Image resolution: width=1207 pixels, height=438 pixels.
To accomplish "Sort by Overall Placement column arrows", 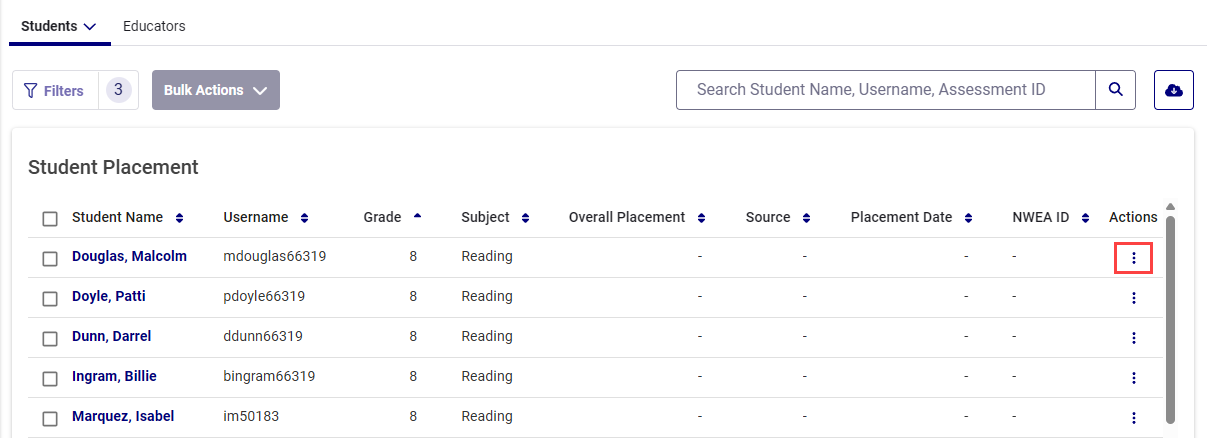I will click(702, 218).
